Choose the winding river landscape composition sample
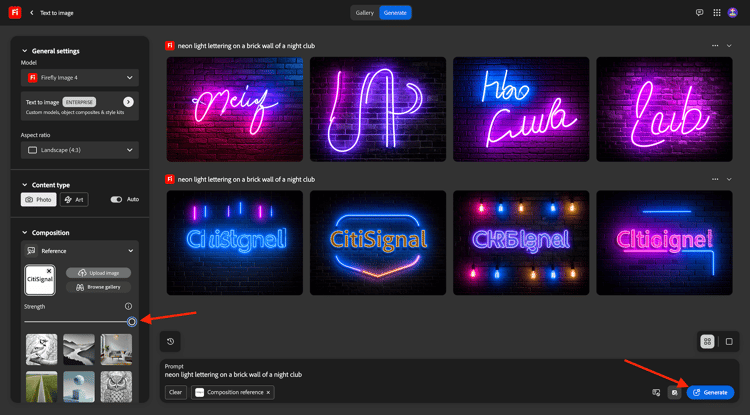Viewport: 750px width, 415px height. tap(79, 349)
